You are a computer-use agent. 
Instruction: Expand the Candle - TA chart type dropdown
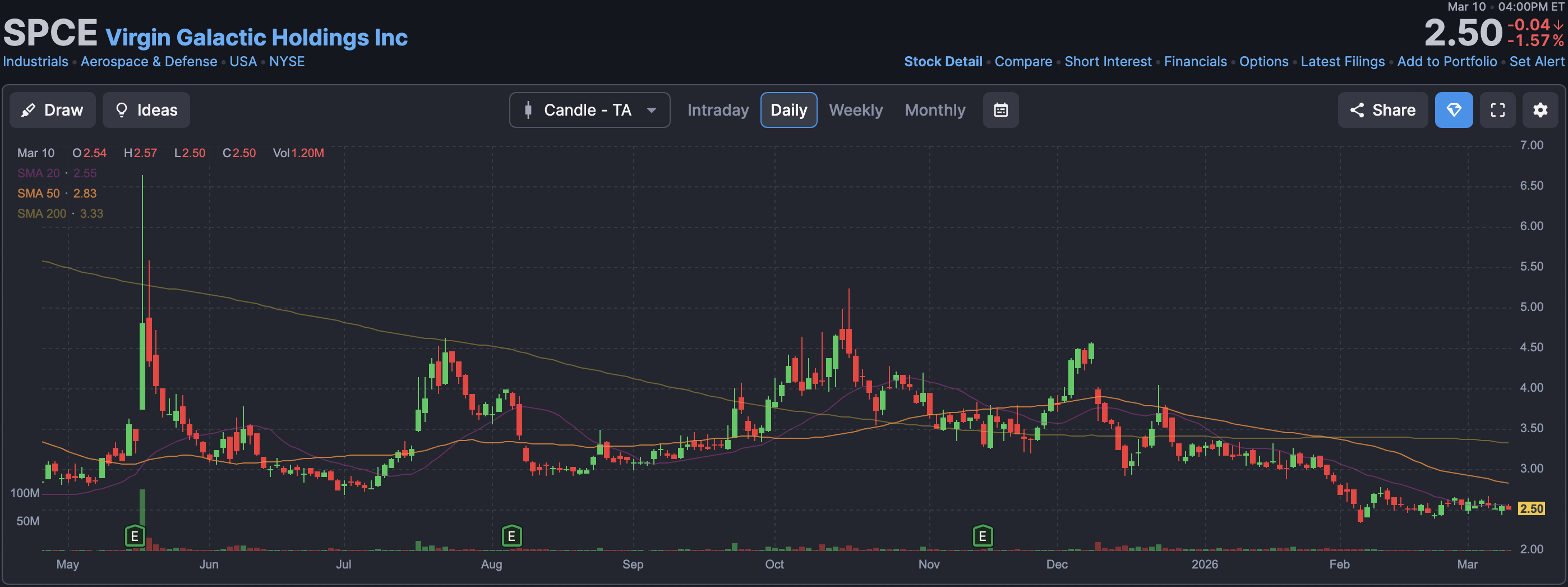tap(589, 110)
